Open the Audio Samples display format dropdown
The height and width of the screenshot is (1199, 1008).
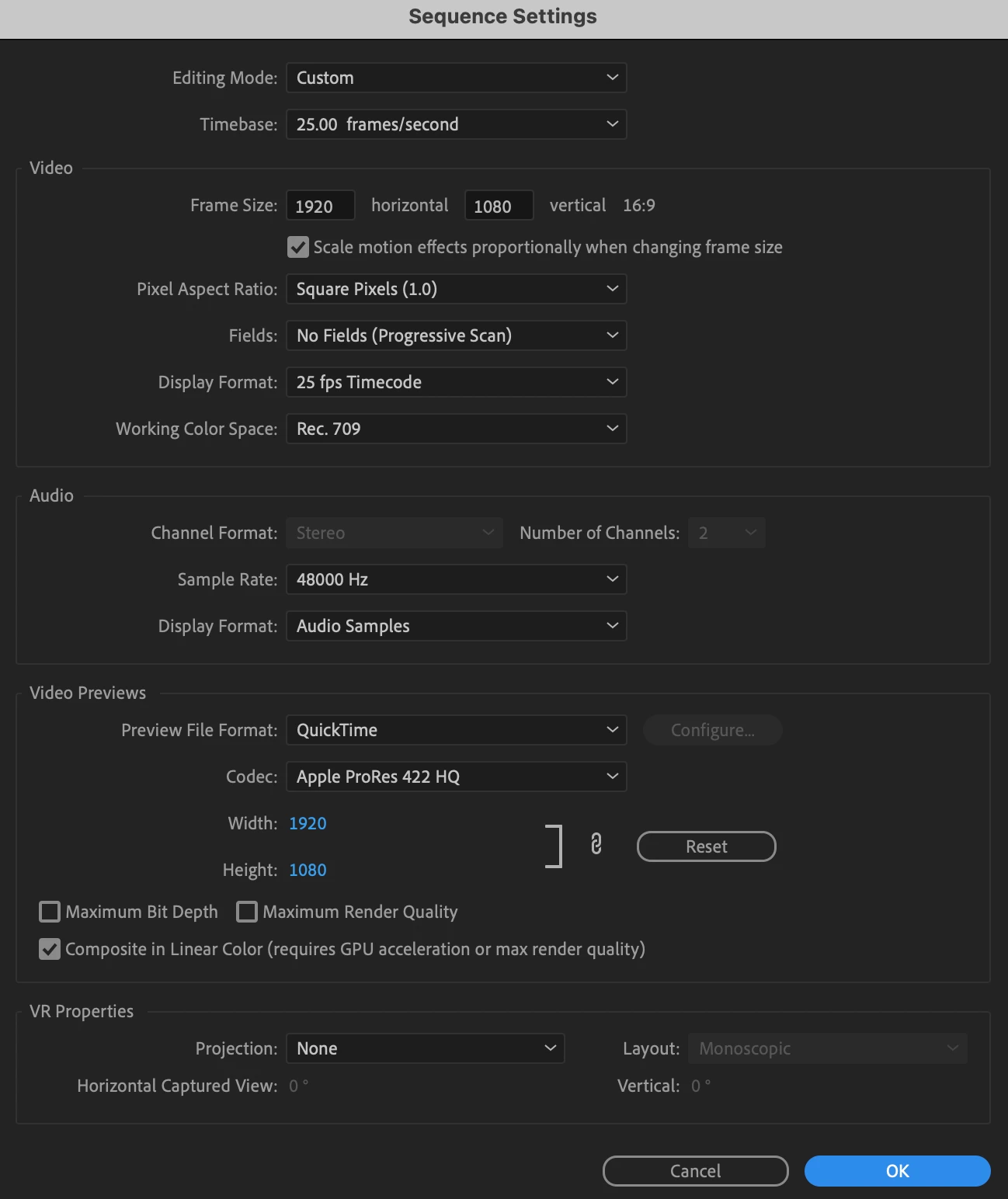point(457,626)
